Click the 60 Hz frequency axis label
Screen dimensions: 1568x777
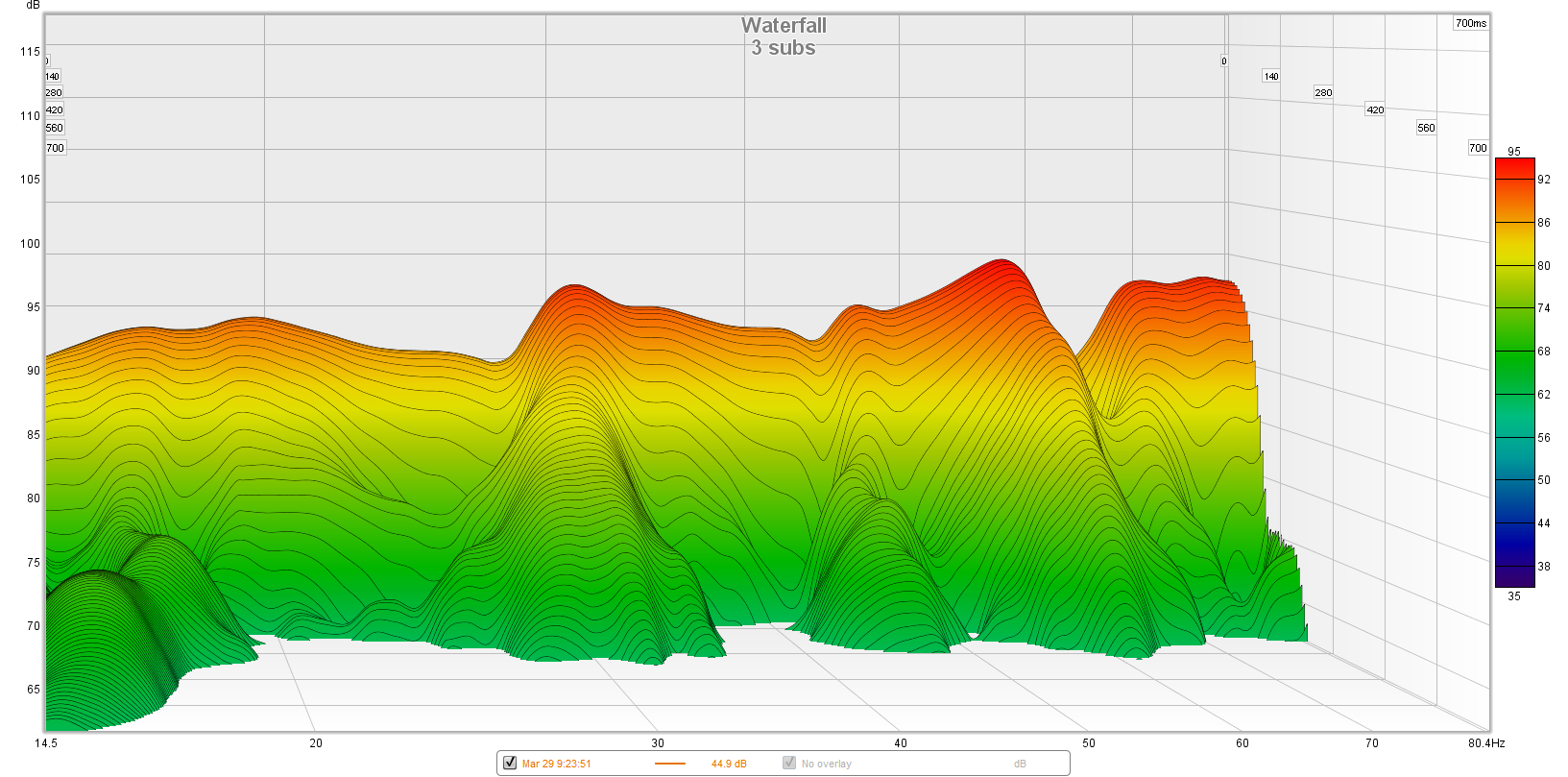(1242, 742)
